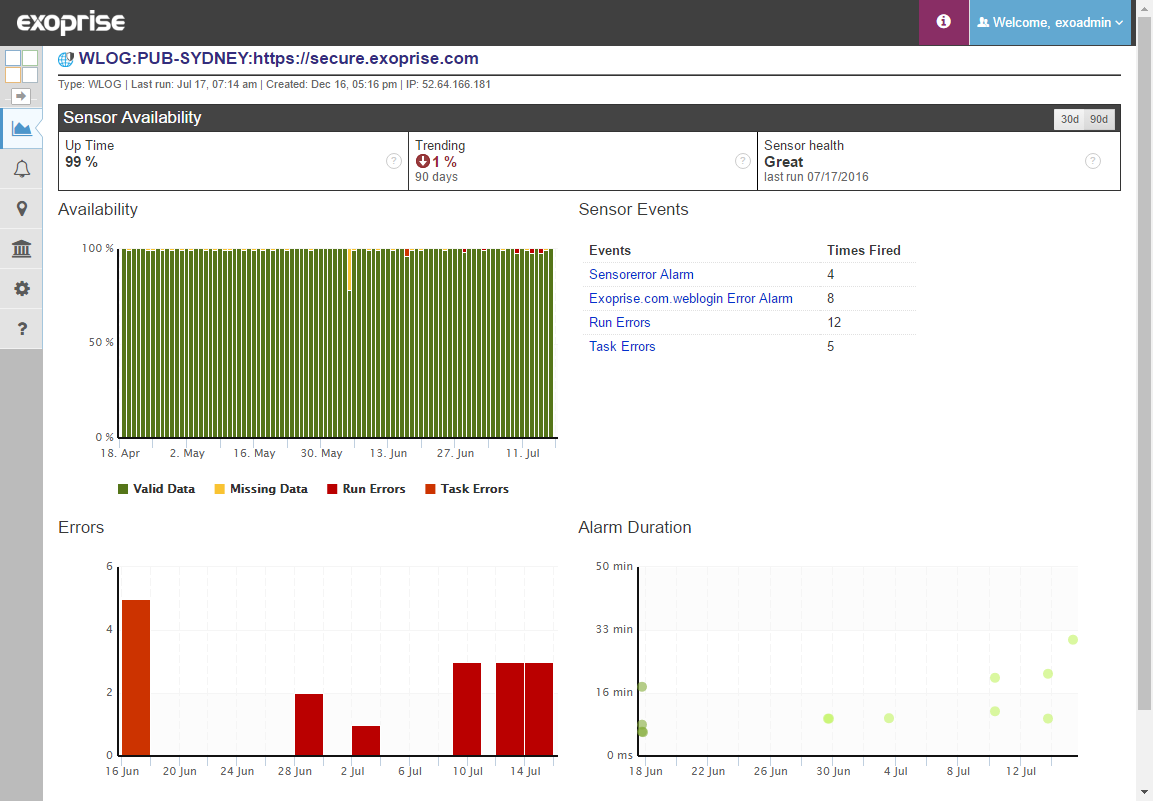The width and height of the screenshot is (1153, 801).
Task: Click the yellow missing data bar in Availability
Action: pos(350,271)
